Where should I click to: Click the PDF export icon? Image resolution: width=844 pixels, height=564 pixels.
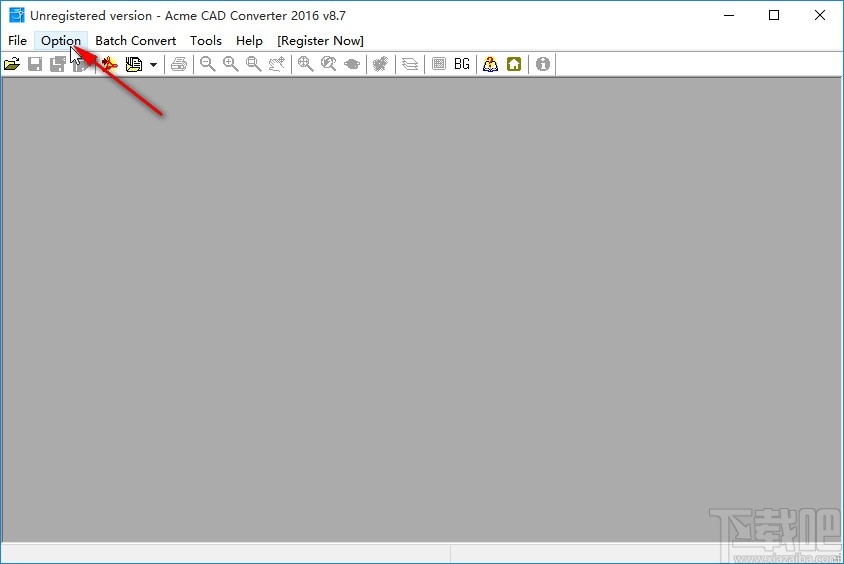tap(110, 64)
